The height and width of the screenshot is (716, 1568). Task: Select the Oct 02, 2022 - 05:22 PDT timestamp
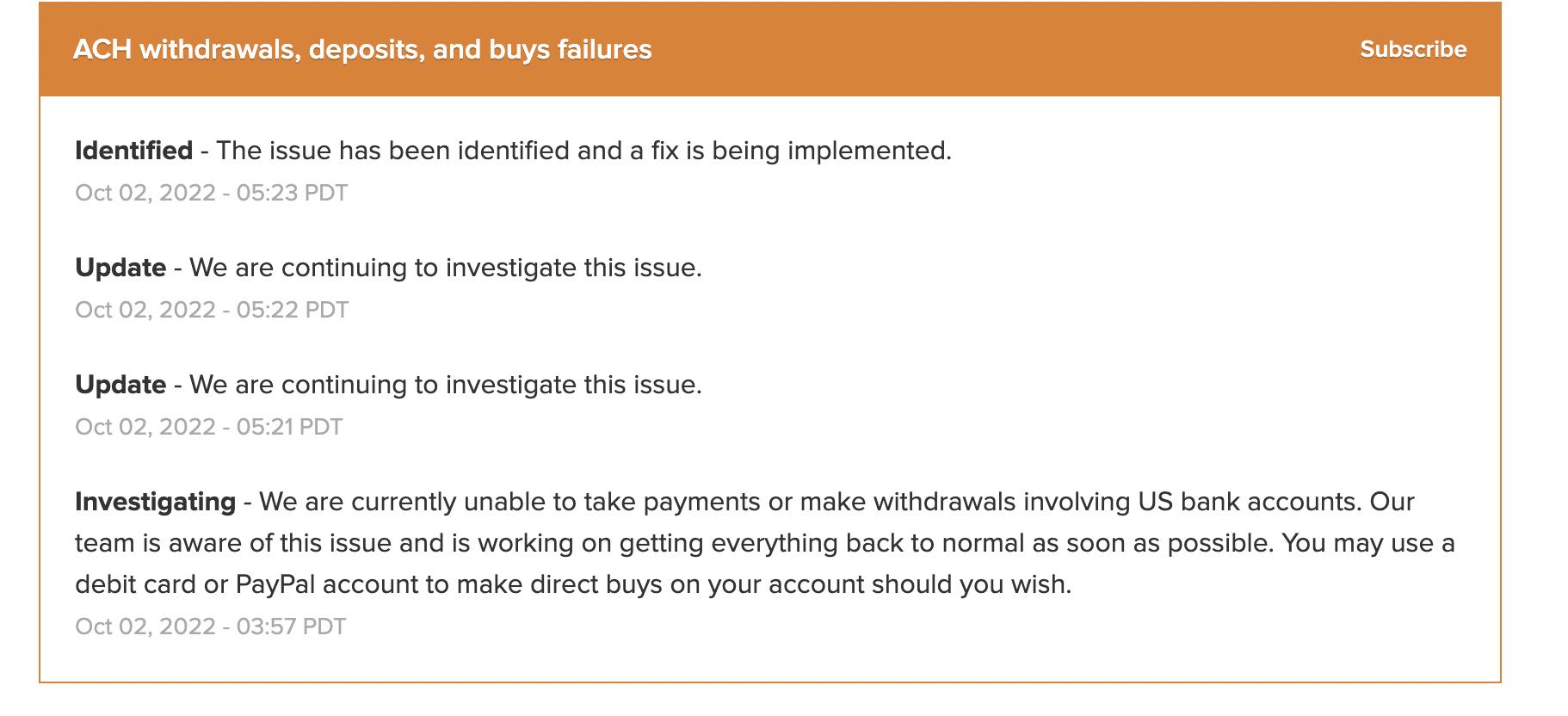pos(211,310)
